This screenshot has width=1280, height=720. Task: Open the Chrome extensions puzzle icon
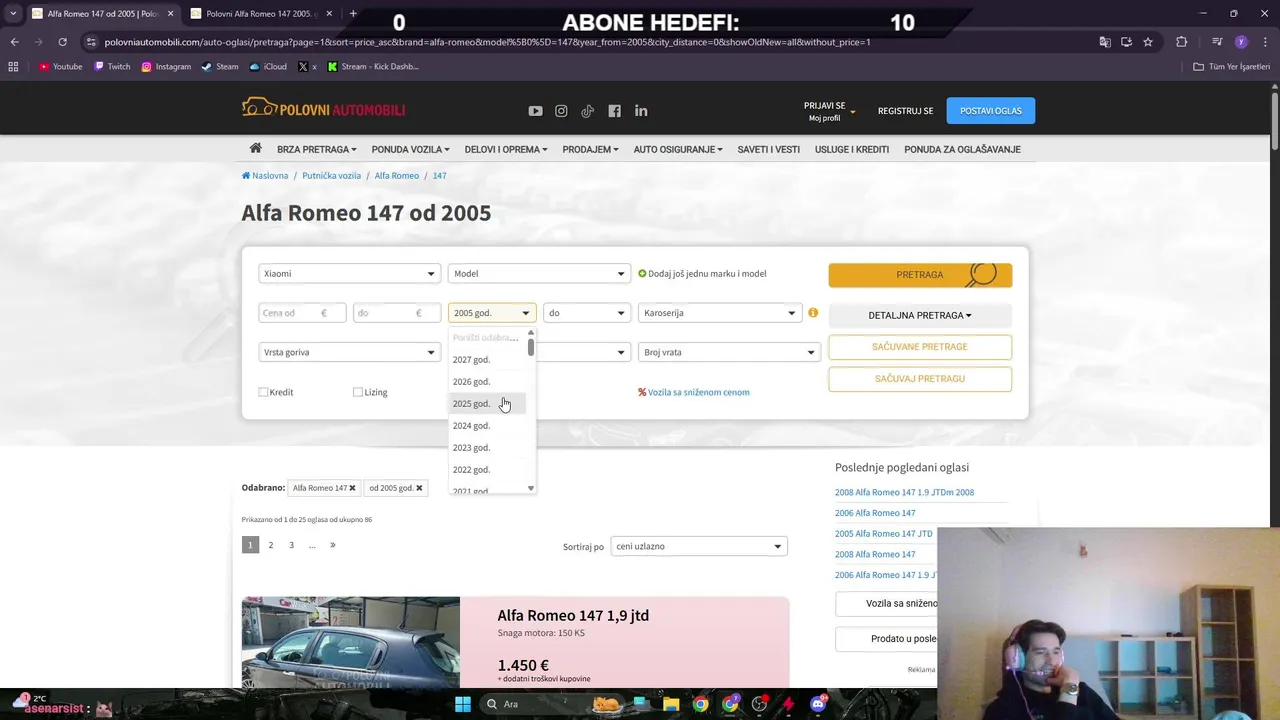tap(1182, 42)
